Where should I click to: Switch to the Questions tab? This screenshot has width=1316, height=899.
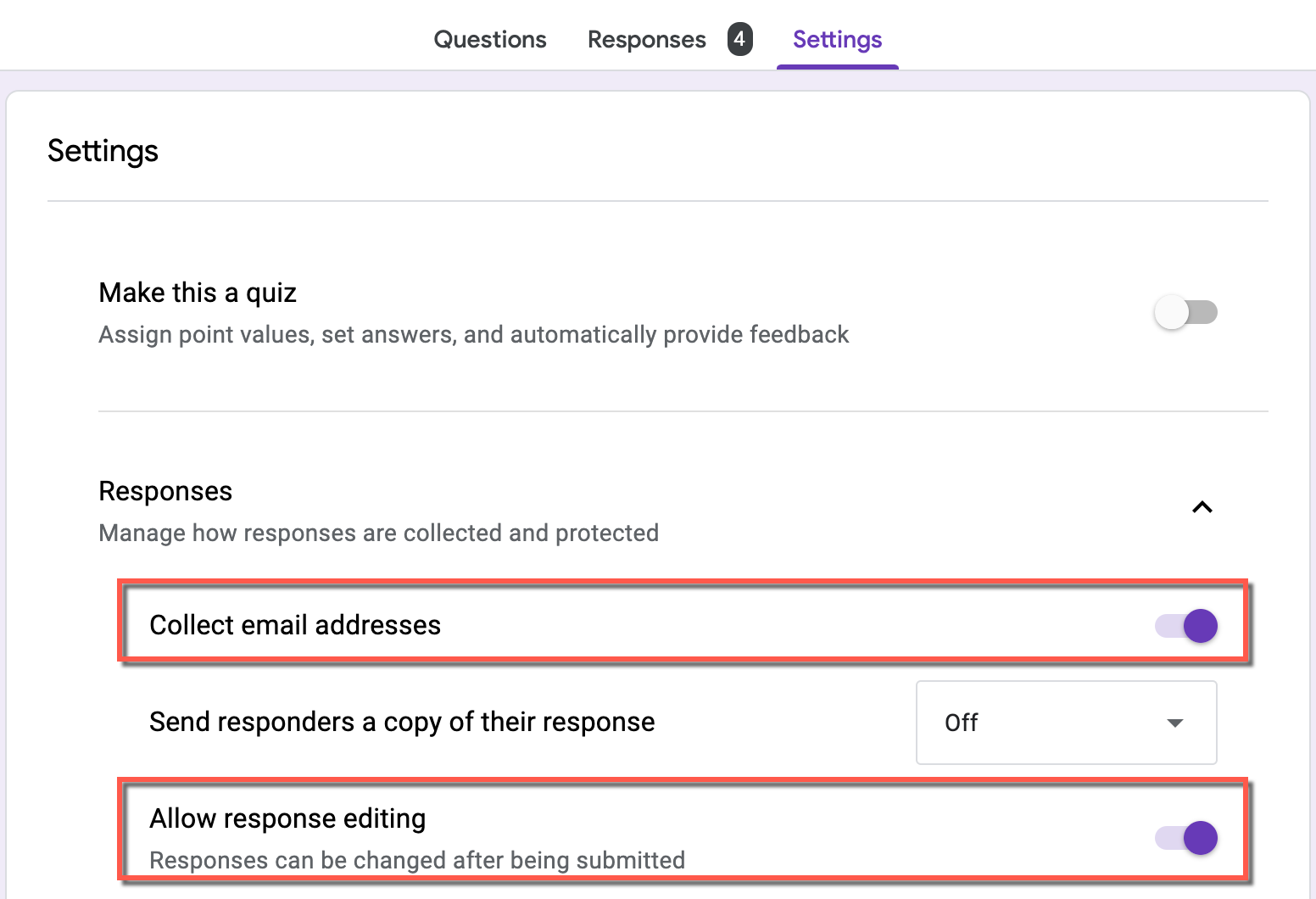click(x=489, y=40)
